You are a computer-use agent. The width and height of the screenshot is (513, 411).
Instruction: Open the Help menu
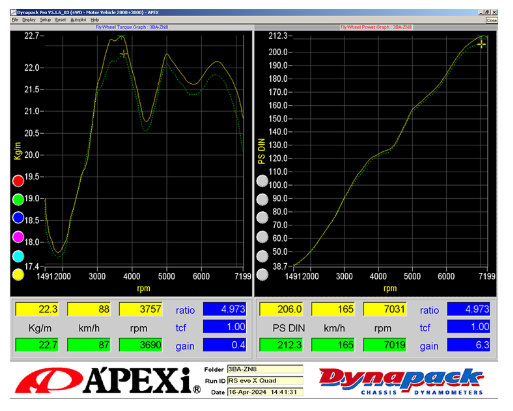pos(95,20)
